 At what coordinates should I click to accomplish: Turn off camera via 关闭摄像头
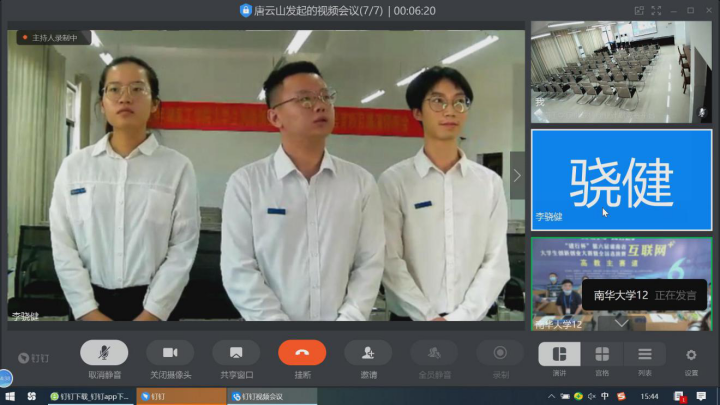coord(170,354)
